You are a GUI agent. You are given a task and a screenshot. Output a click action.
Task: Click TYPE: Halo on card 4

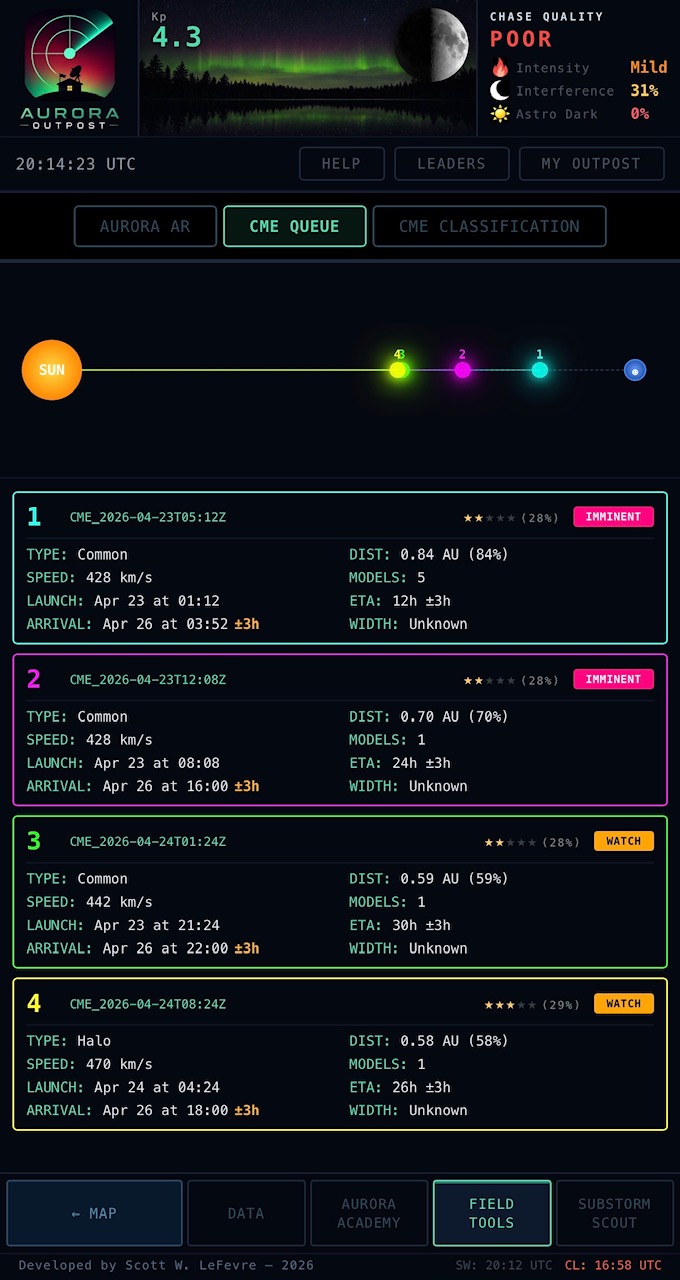[x=69, y=1041]
